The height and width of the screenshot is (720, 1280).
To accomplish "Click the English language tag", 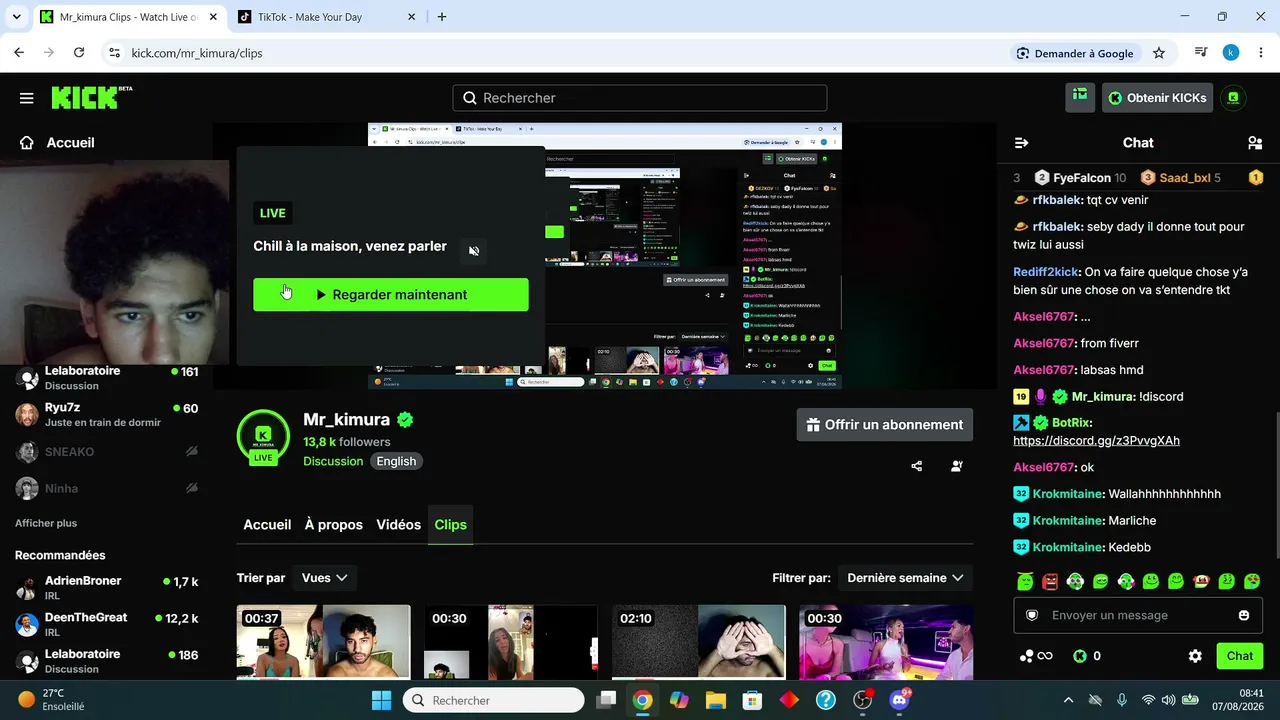I will 396,461.
